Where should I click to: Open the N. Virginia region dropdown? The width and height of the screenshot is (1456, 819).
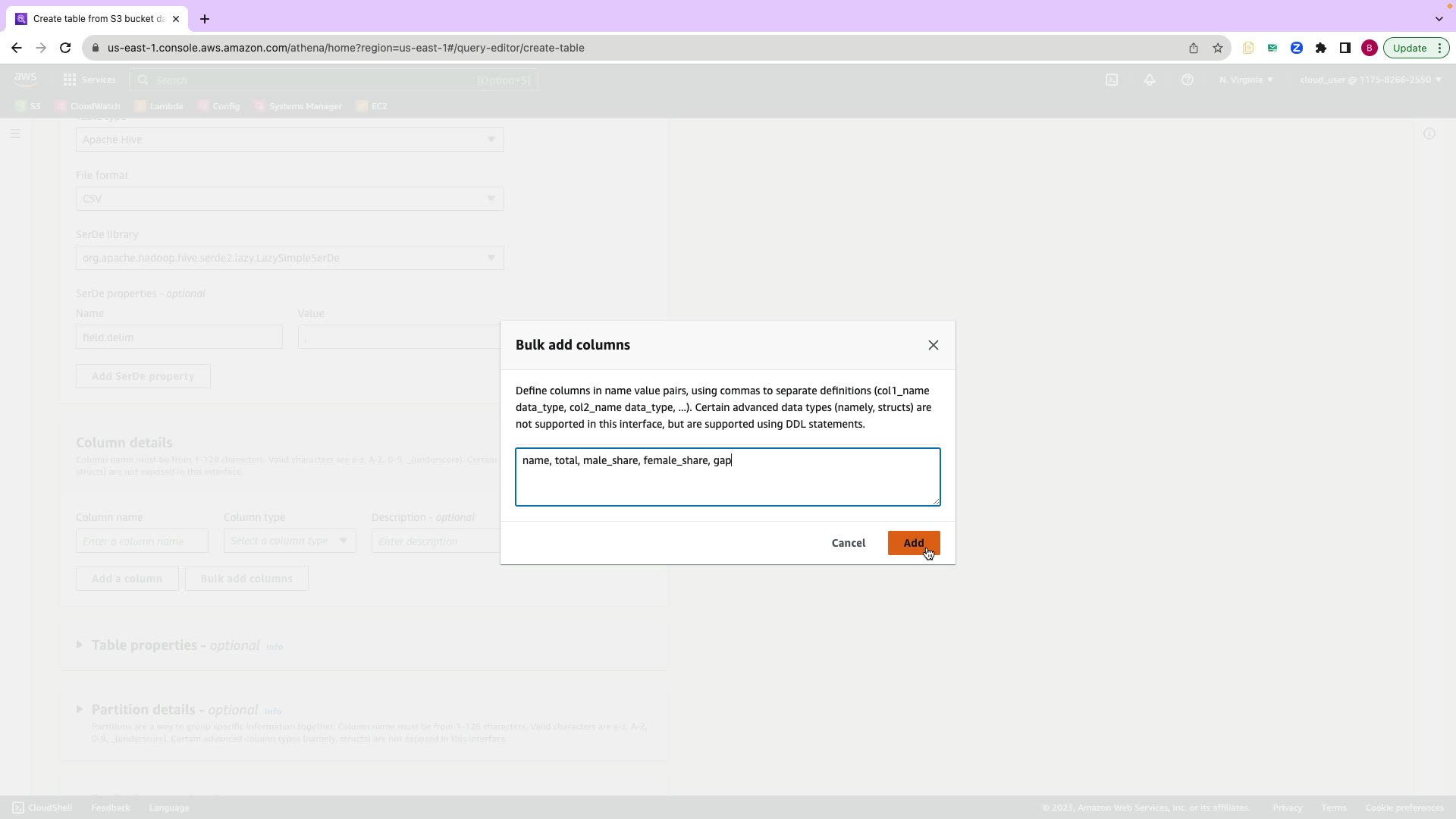[1246, 80]
